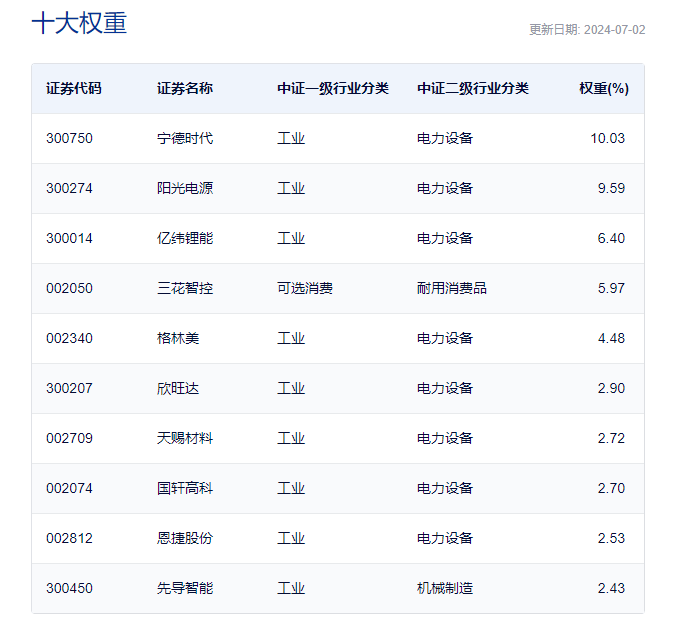Viewport: 699px width, 639px height.
Task: Click the 中证一级行业分类 column header
Action: click(333, 88)
